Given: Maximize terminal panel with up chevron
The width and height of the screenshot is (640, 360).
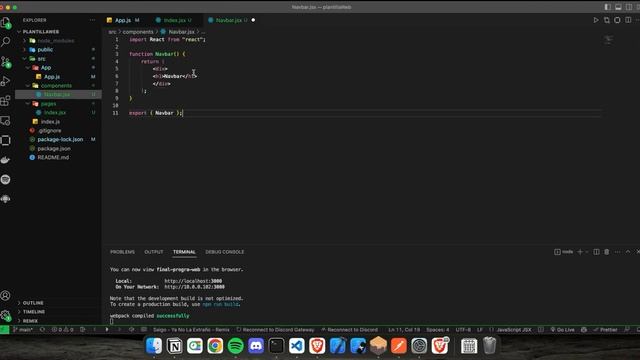Looking at the screenshot, I should coord(628,252).
